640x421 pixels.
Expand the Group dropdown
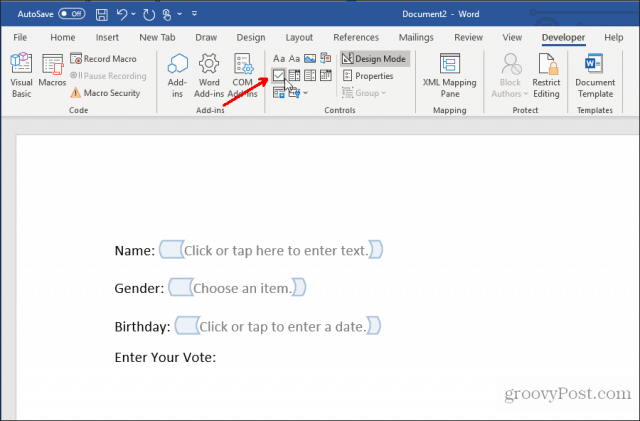(x=364, y=93)
